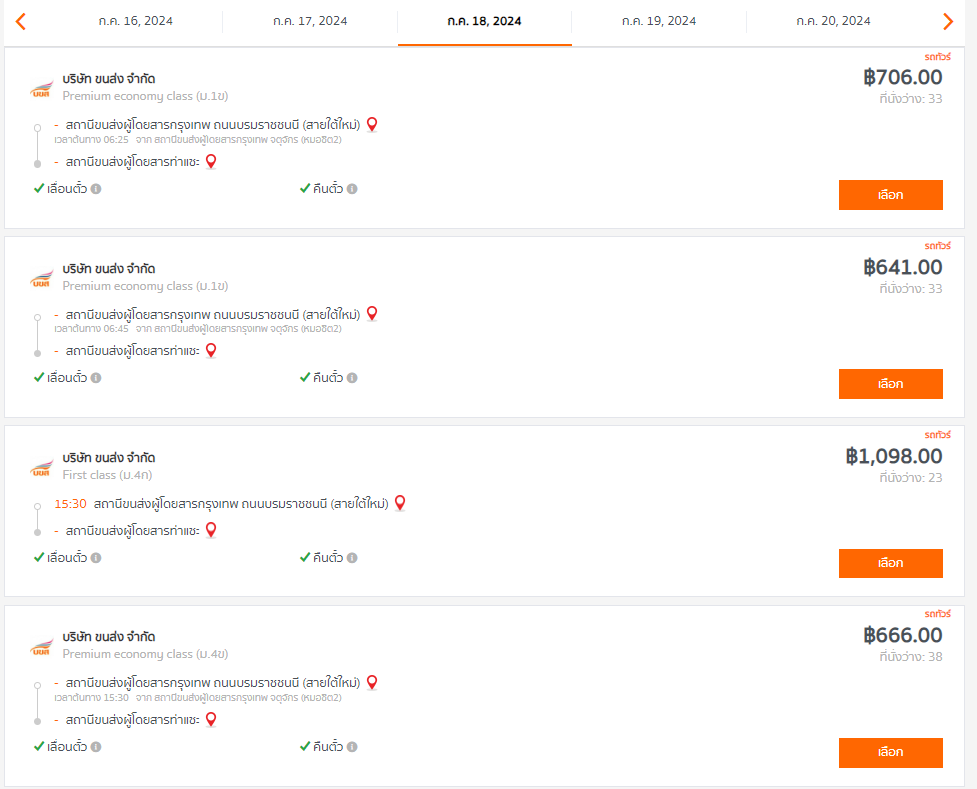The height and width of the screenshot is (789, 977).
Task: Switch to the ก.ค. 17, 2024 date tab
Action: click(310, 21)
